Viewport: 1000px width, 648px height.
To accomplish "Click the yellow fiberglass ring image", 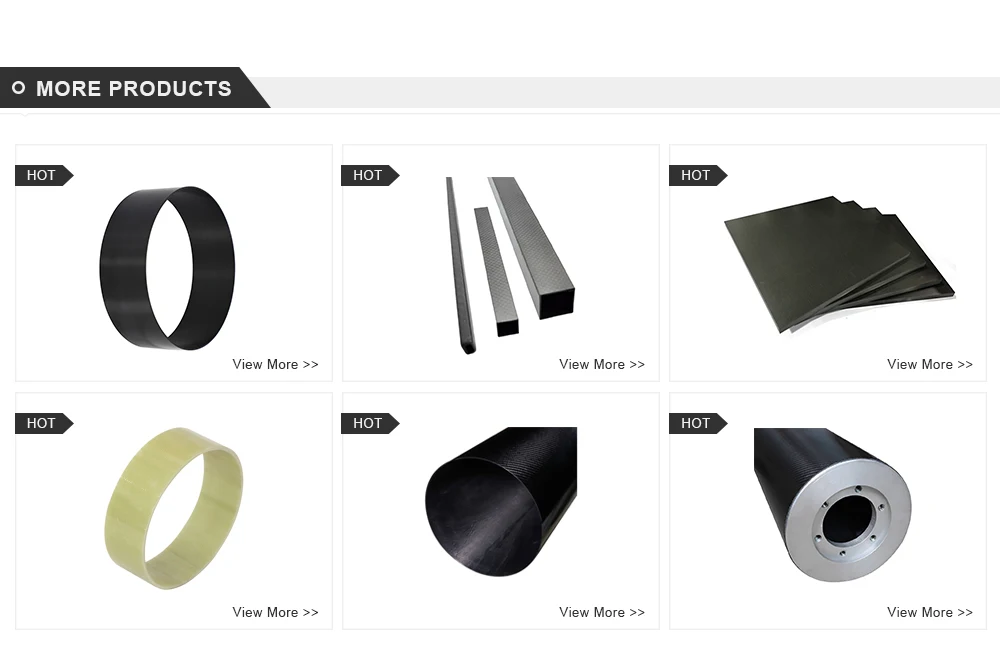I will [x=173, y=508].
